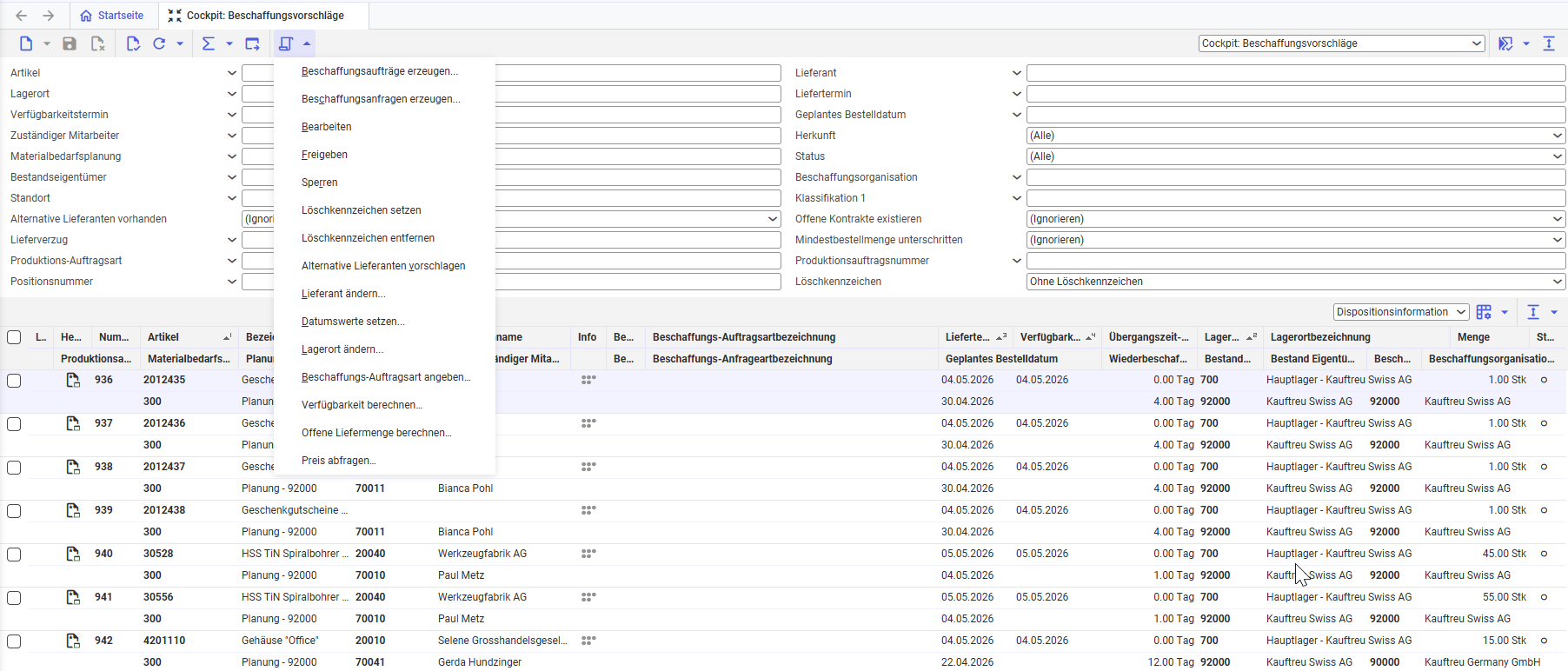Click the table settings gear icon
The width and height of the screenshot is (1568, 671).
(x=1484, y=312)
